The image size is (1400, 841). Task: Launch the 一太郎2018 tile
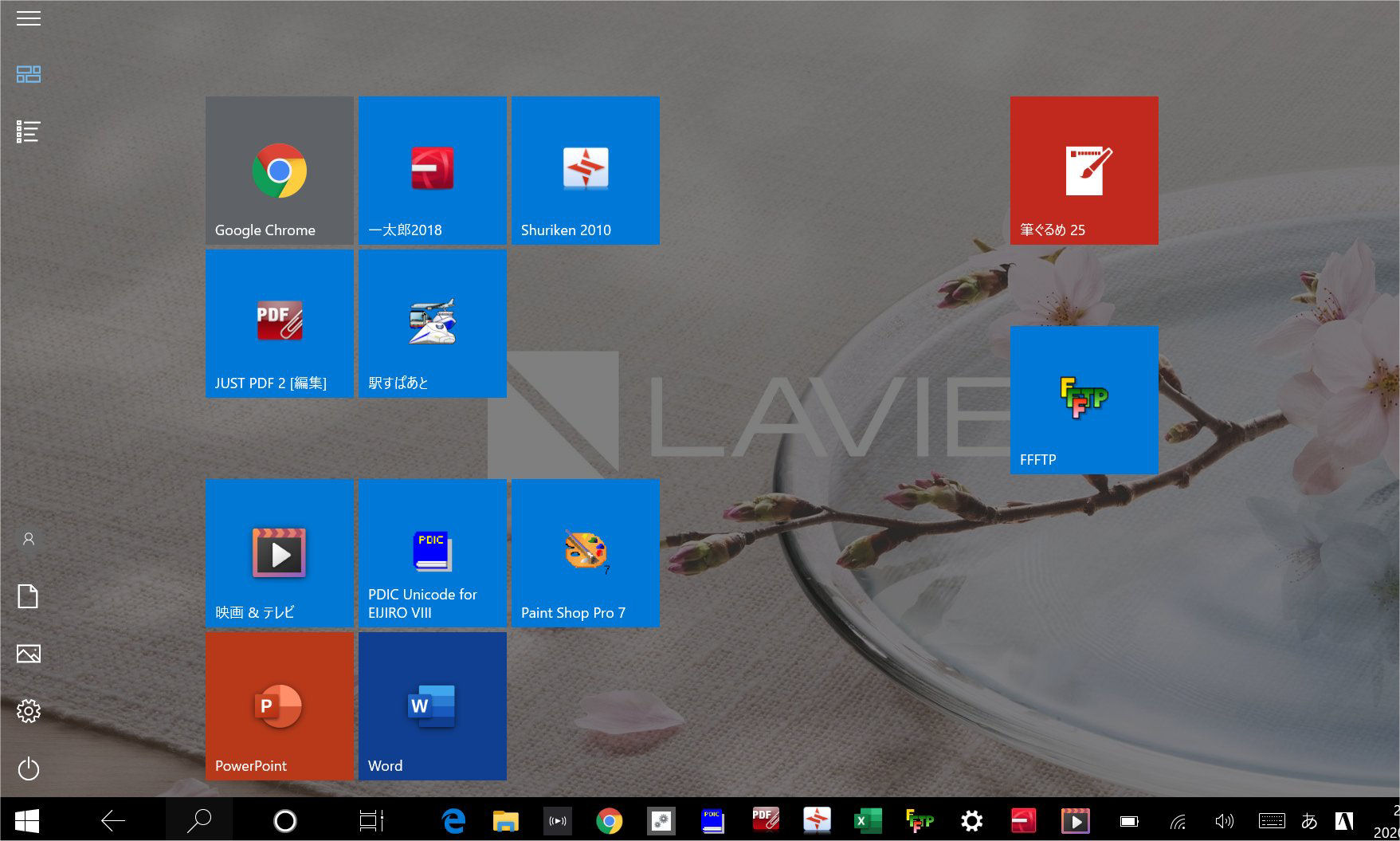(432, 170)
